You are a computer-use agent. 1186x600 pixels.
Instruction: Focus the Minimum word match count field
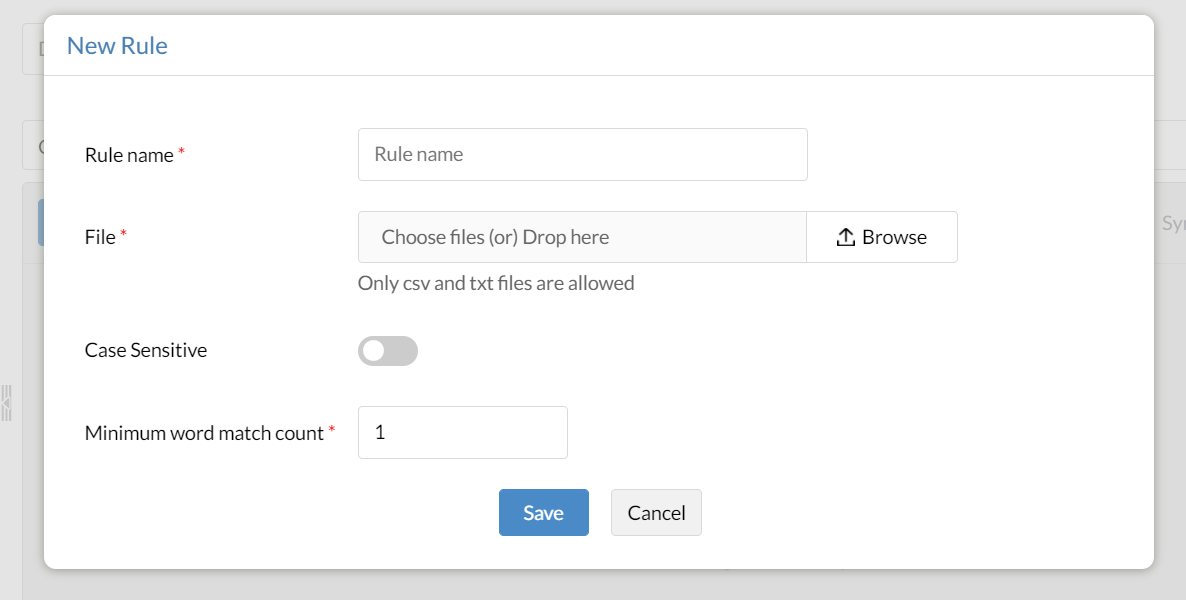462,433
